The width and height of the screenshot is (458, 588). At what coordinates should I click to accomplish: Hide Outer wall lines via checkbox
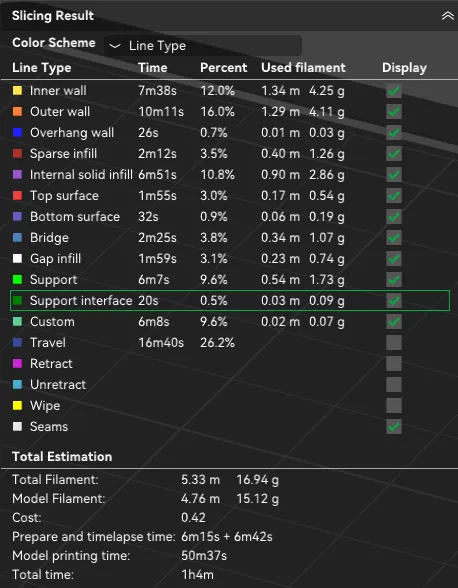(394, 111)
